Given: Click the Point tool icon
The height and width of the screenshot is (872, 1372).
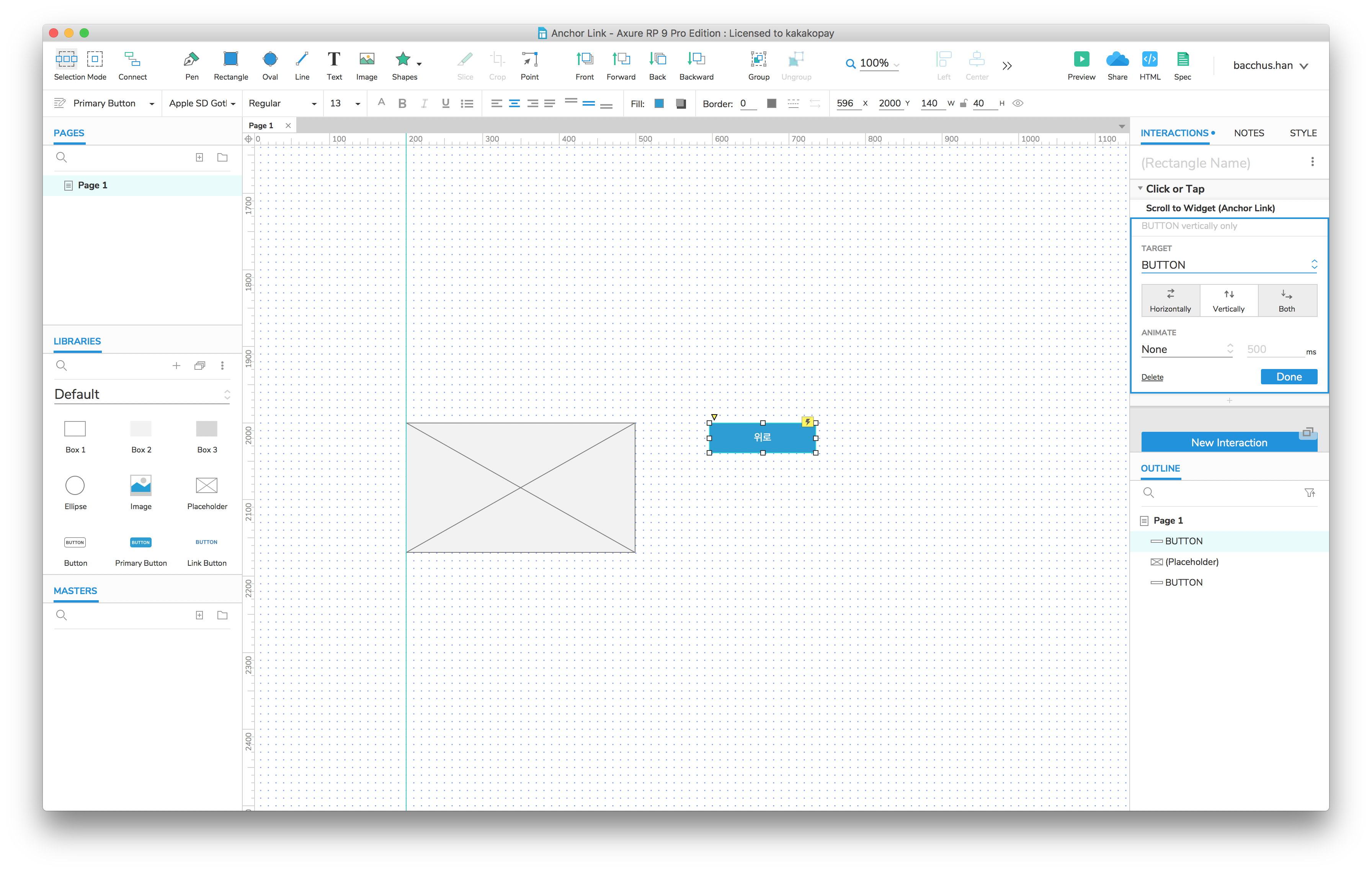Looking at the screenshot, I should pos(529,59).
